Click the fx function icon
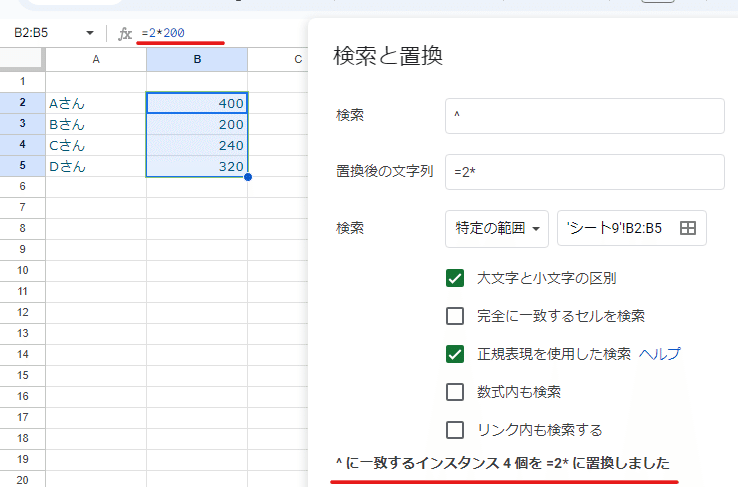The height and width of the screenshot is (487, 738). tap(125, 33)
